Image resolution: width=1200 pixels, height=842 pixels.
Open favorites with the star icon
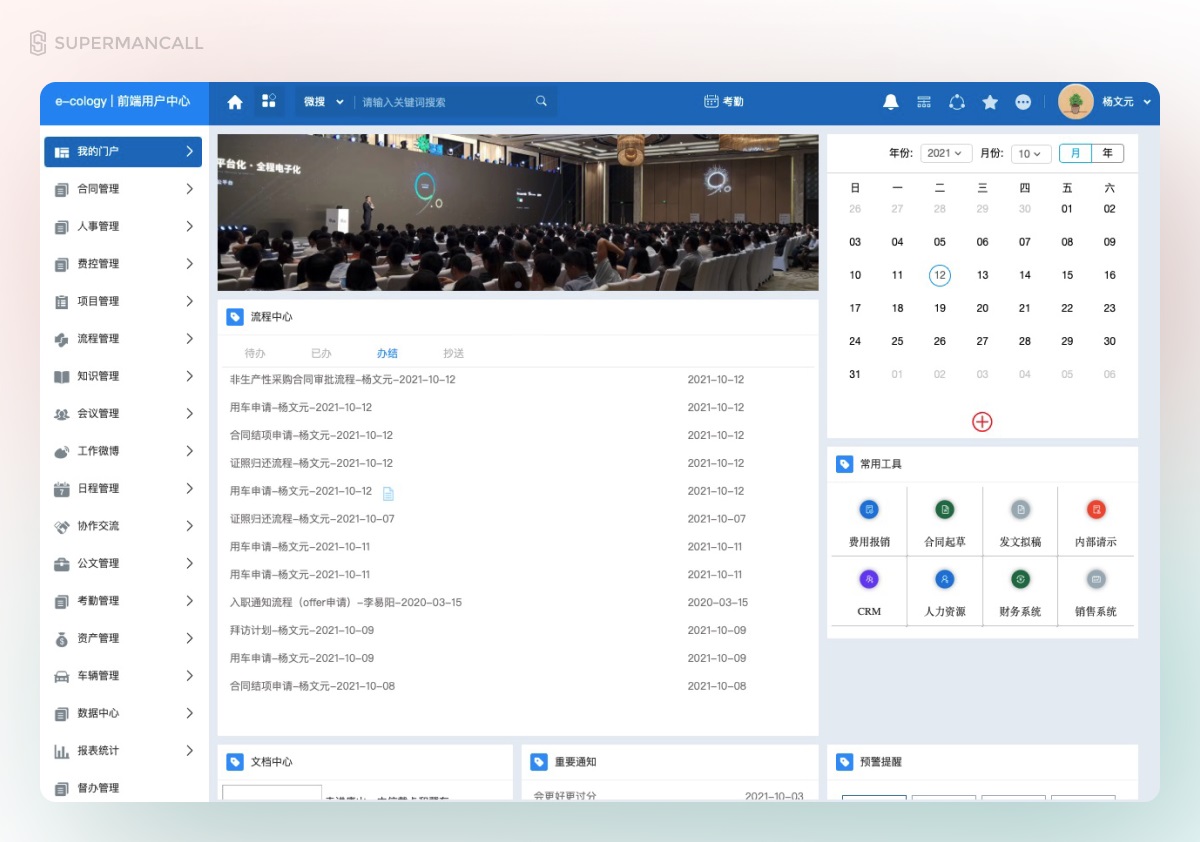tap(990, 102)
